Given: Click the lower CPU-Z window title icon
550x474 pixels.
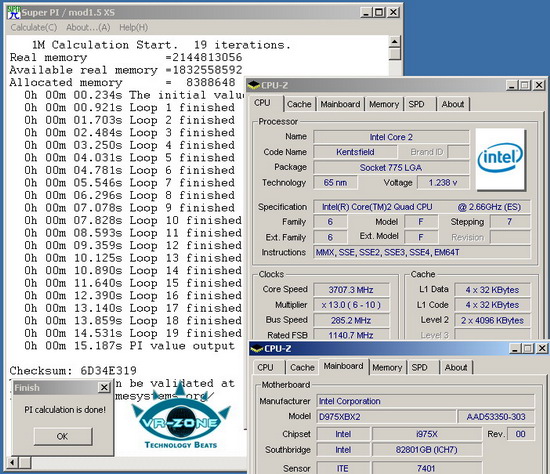Looking at the screenshot, I should click(x=257, y=349).
